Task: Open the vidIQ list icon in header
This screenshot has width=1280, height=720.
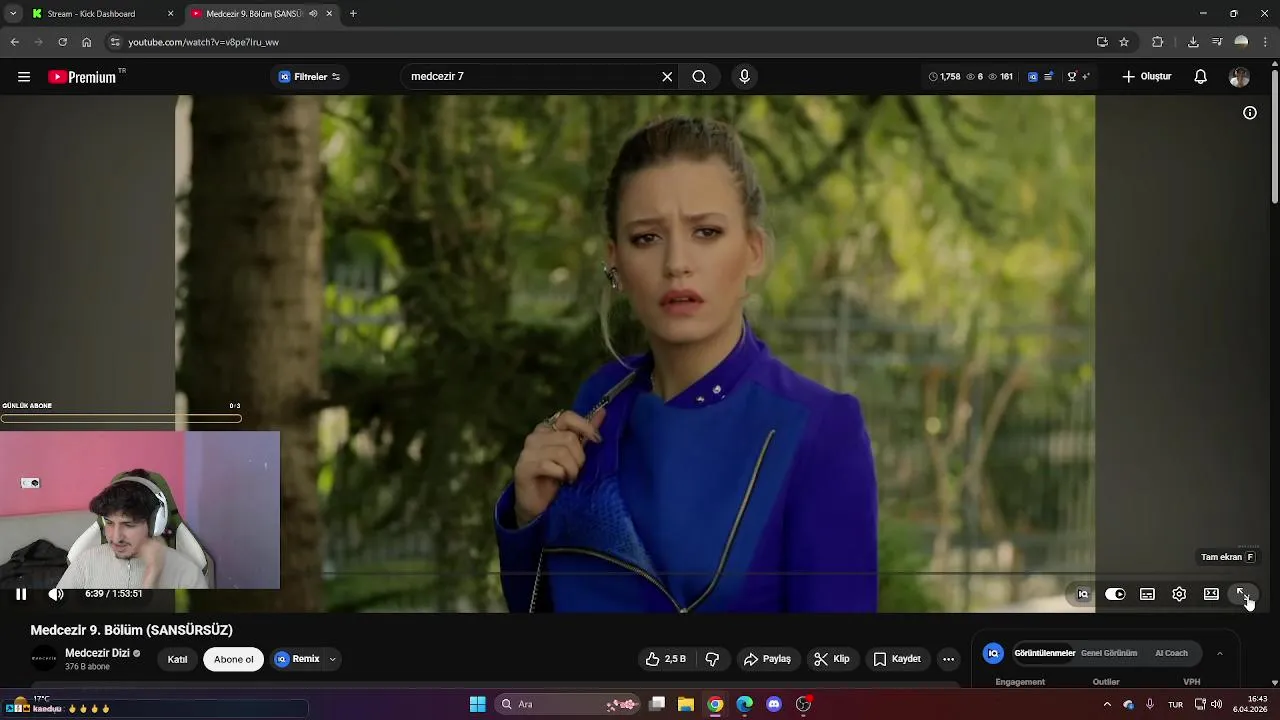Action: (1048, 77)
